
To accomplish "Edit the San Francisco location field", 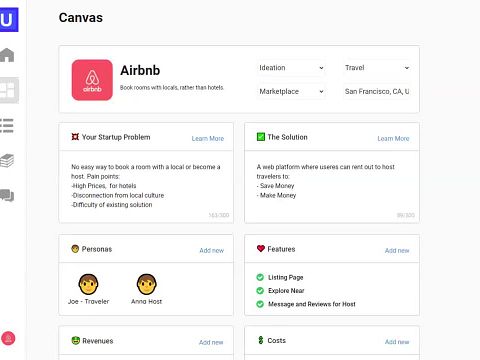I will pos(377,91).
